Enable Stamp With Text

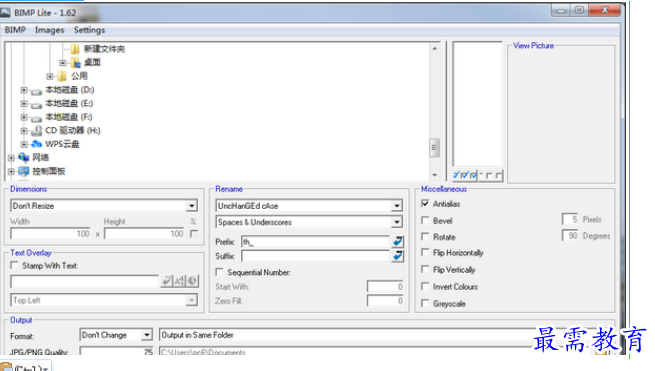coord(15,265)
